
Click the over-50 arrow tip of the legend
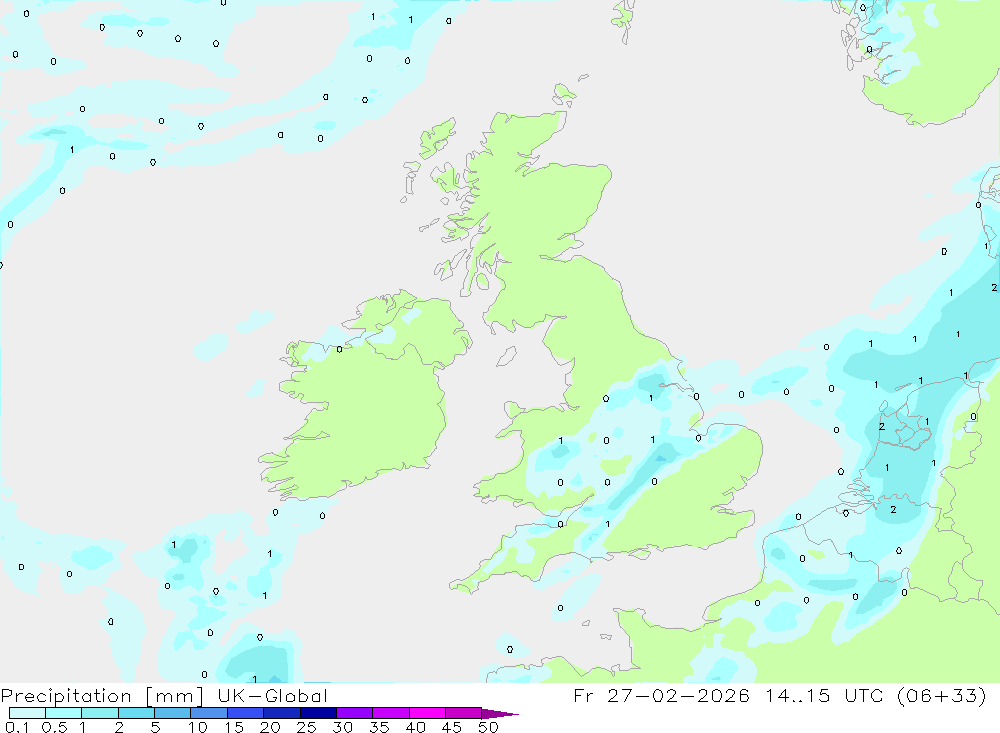[500, 714]
